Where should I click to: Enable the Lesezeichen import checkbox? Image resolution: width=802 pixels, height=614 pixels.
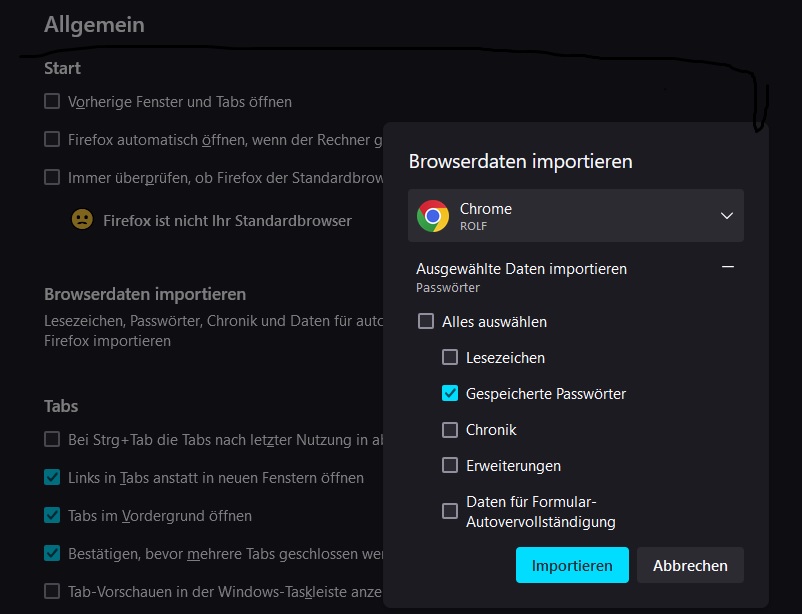pos(450,358)
